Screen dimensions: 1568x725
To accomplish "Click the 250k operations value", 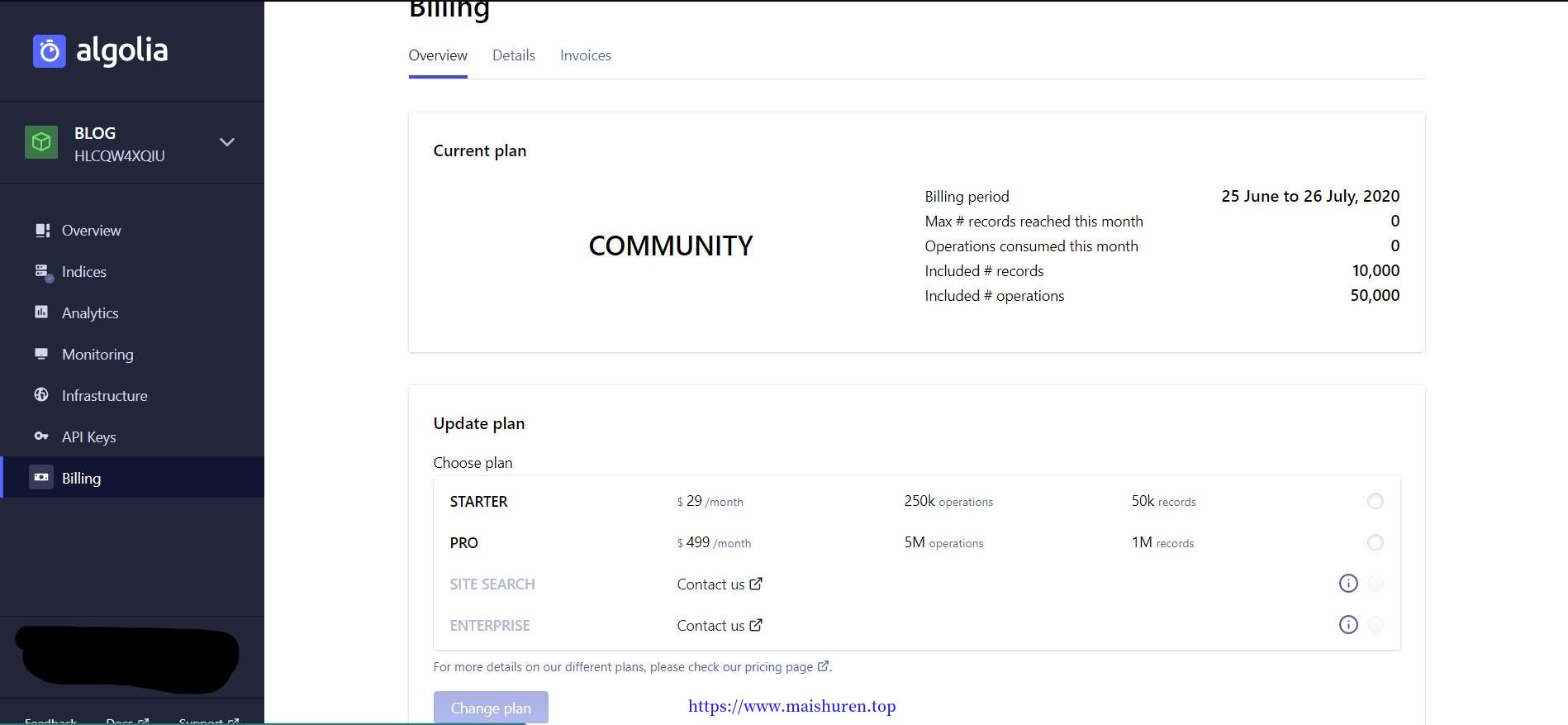I will pyautogui.click(x=948, y=502).
